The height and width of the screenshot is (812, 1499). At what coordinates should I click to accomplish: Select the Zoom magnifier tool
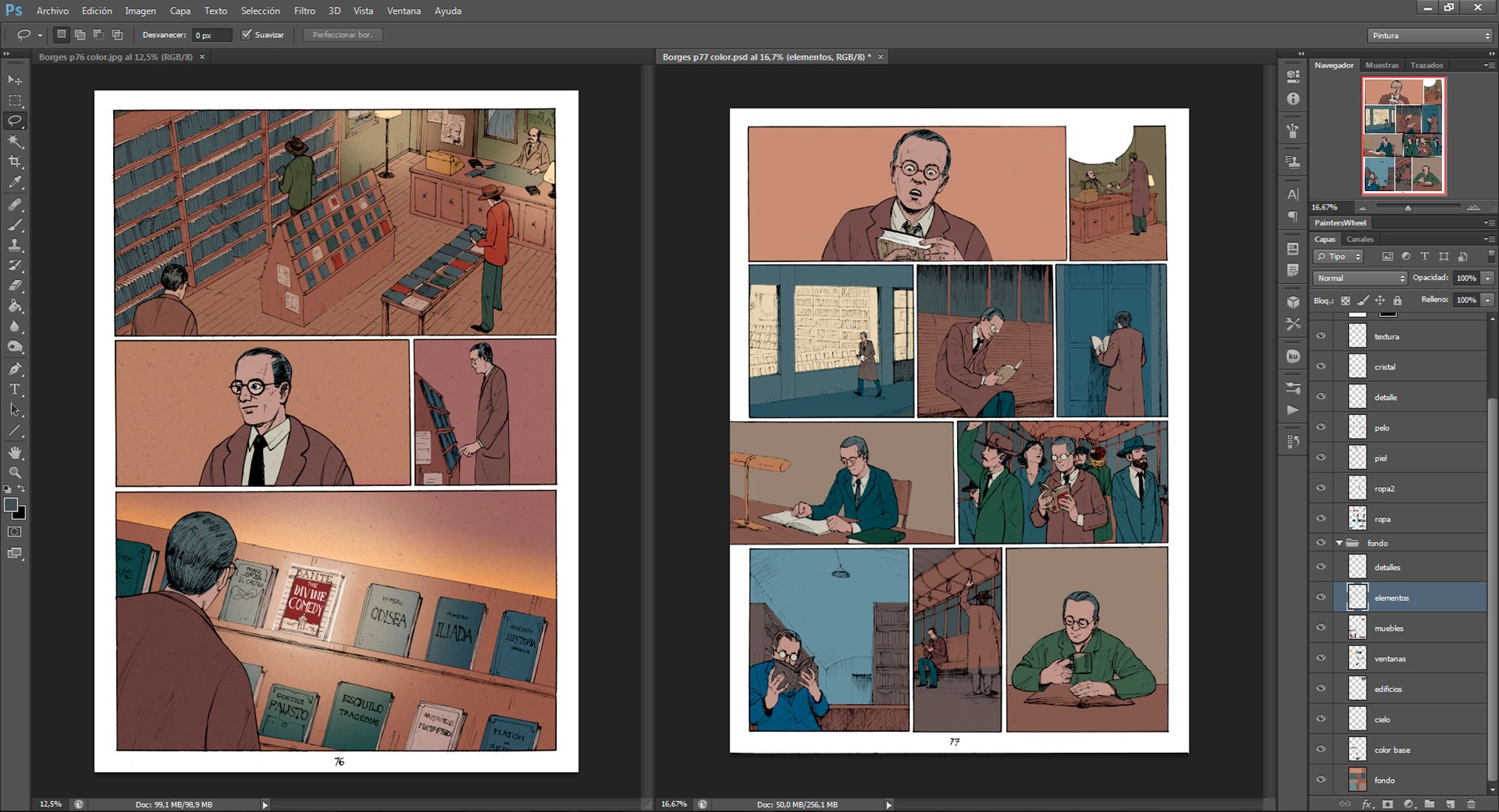pos(15,473)
